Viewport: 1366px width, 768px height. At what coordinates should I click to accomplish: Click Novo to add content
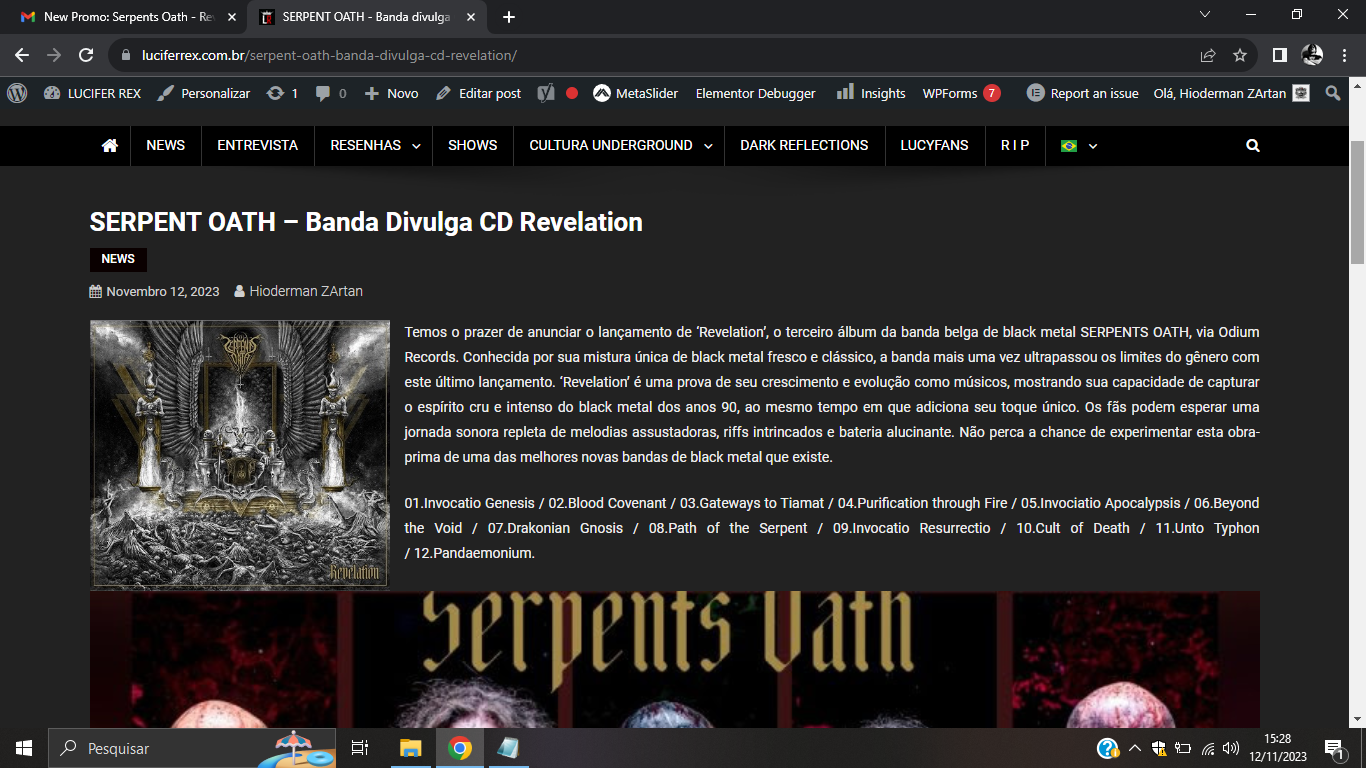tap(391, 93)
